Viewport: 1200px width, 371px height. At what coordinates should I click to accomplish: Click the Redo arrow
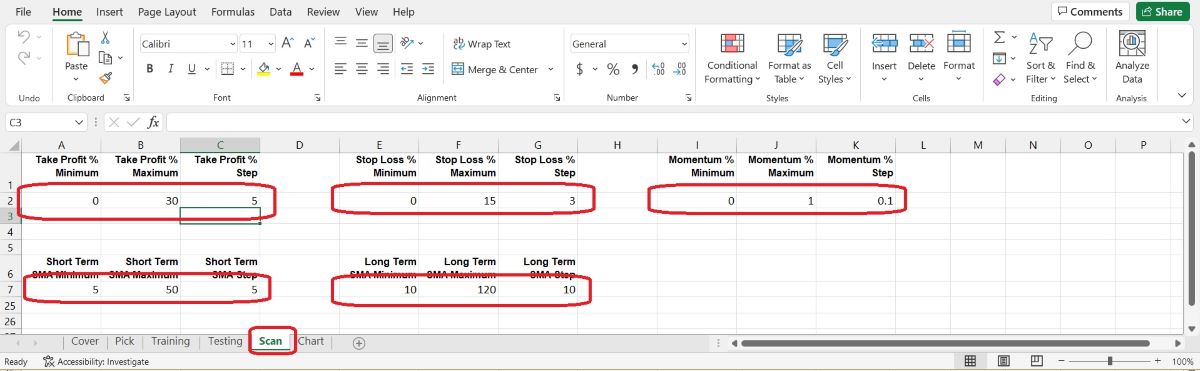pos(24,57)
